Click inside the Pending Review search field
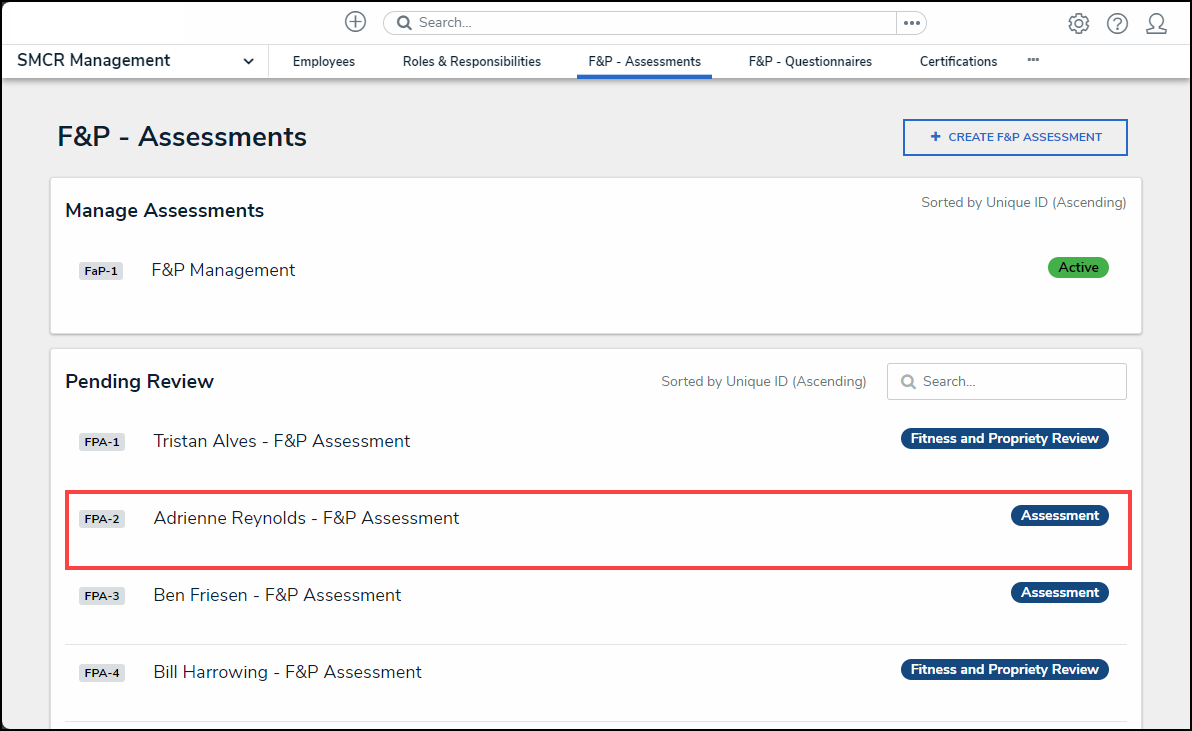 pos(1010,381)
